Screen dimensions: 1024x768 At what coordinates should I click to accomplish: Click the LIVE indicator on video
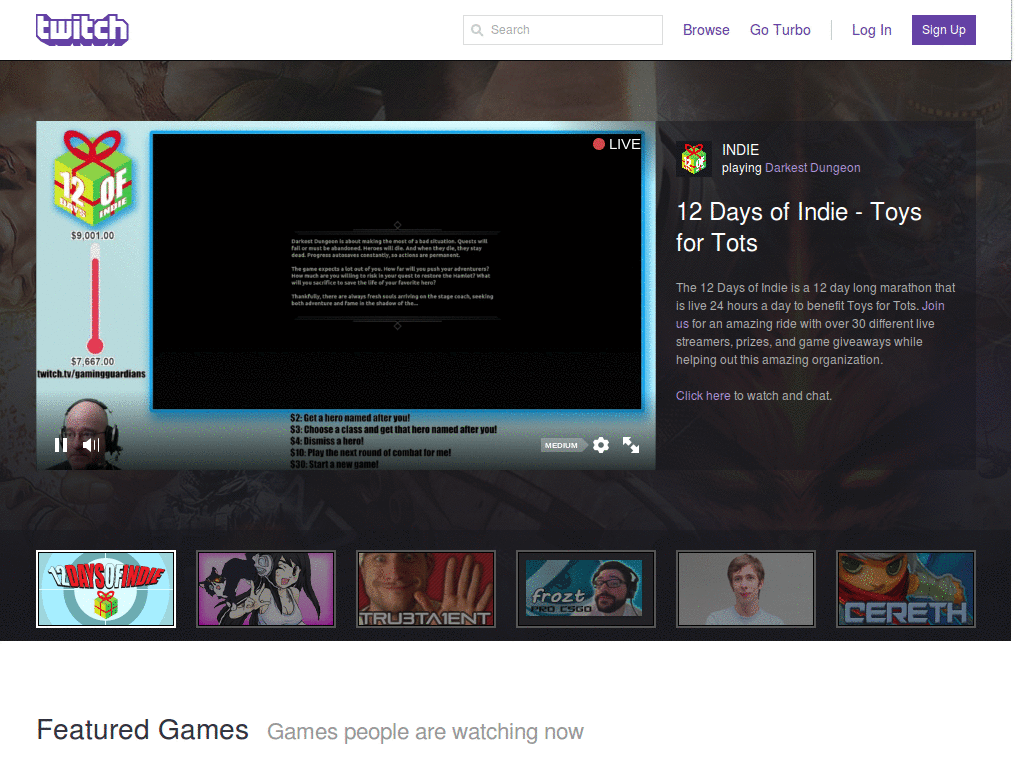[x=616, y=144]
